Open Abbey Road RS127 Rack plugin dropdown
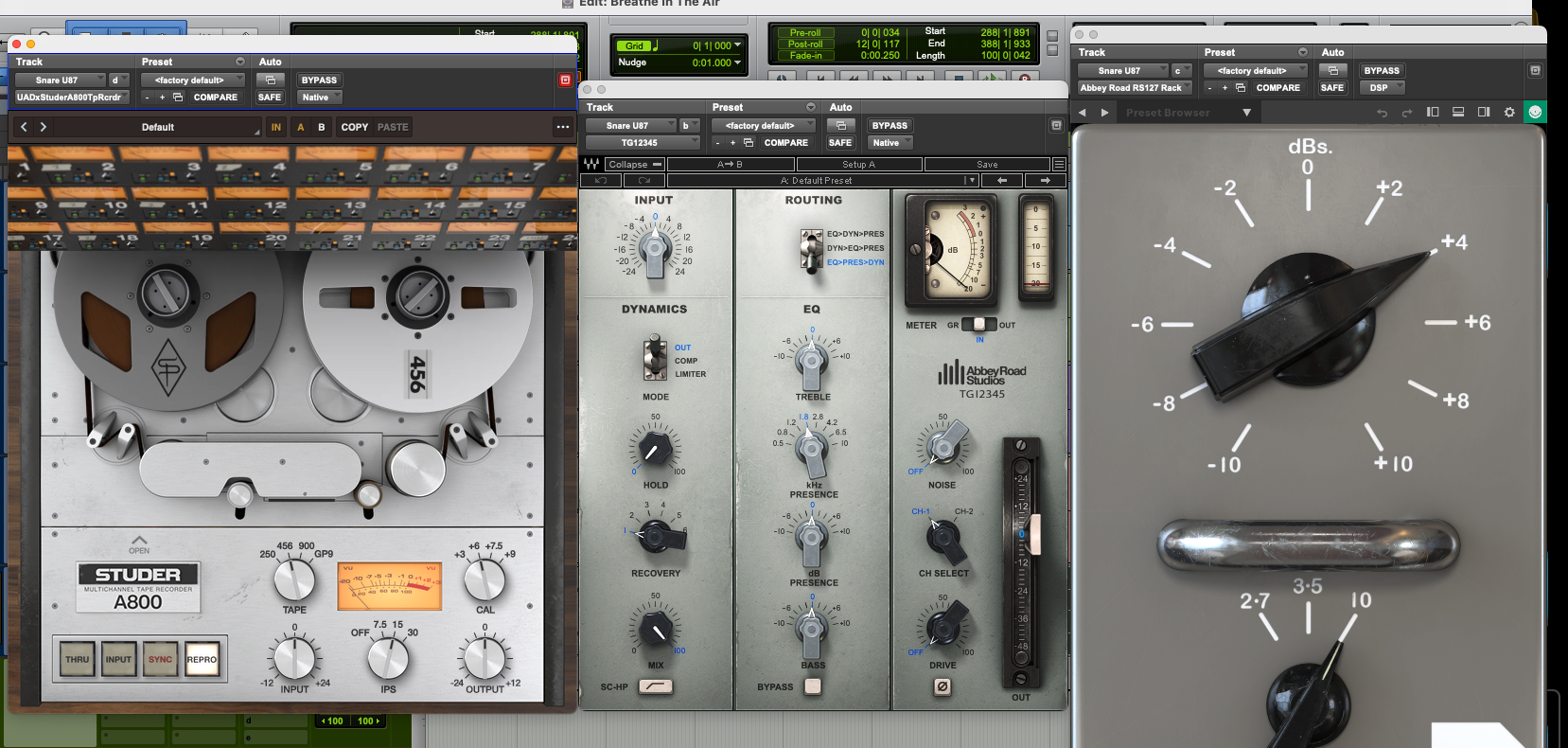1568x748 pixels. 1134,88
